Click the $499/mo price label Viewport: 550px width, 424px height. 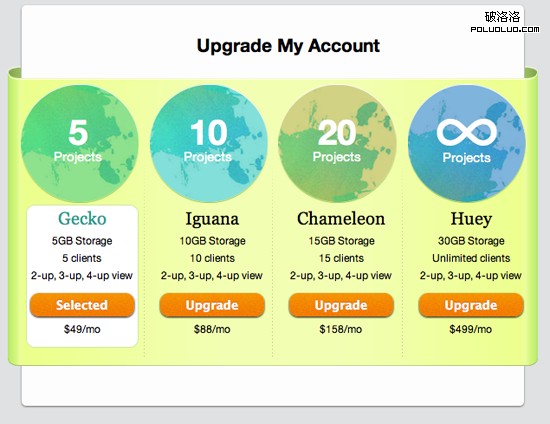click(471, 329)
